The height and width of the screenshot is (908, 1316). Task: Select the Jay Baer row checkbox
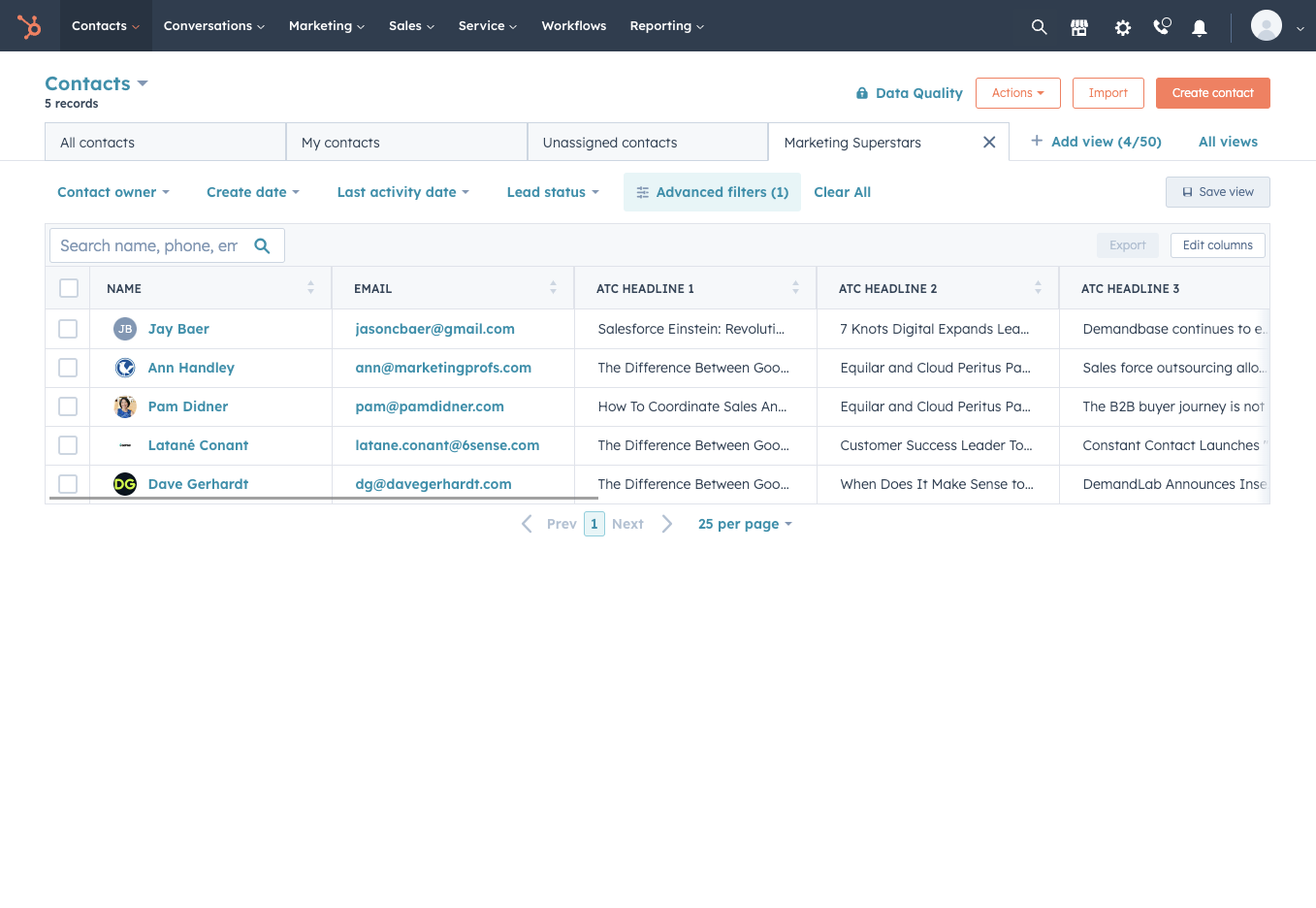coord(68,329)
